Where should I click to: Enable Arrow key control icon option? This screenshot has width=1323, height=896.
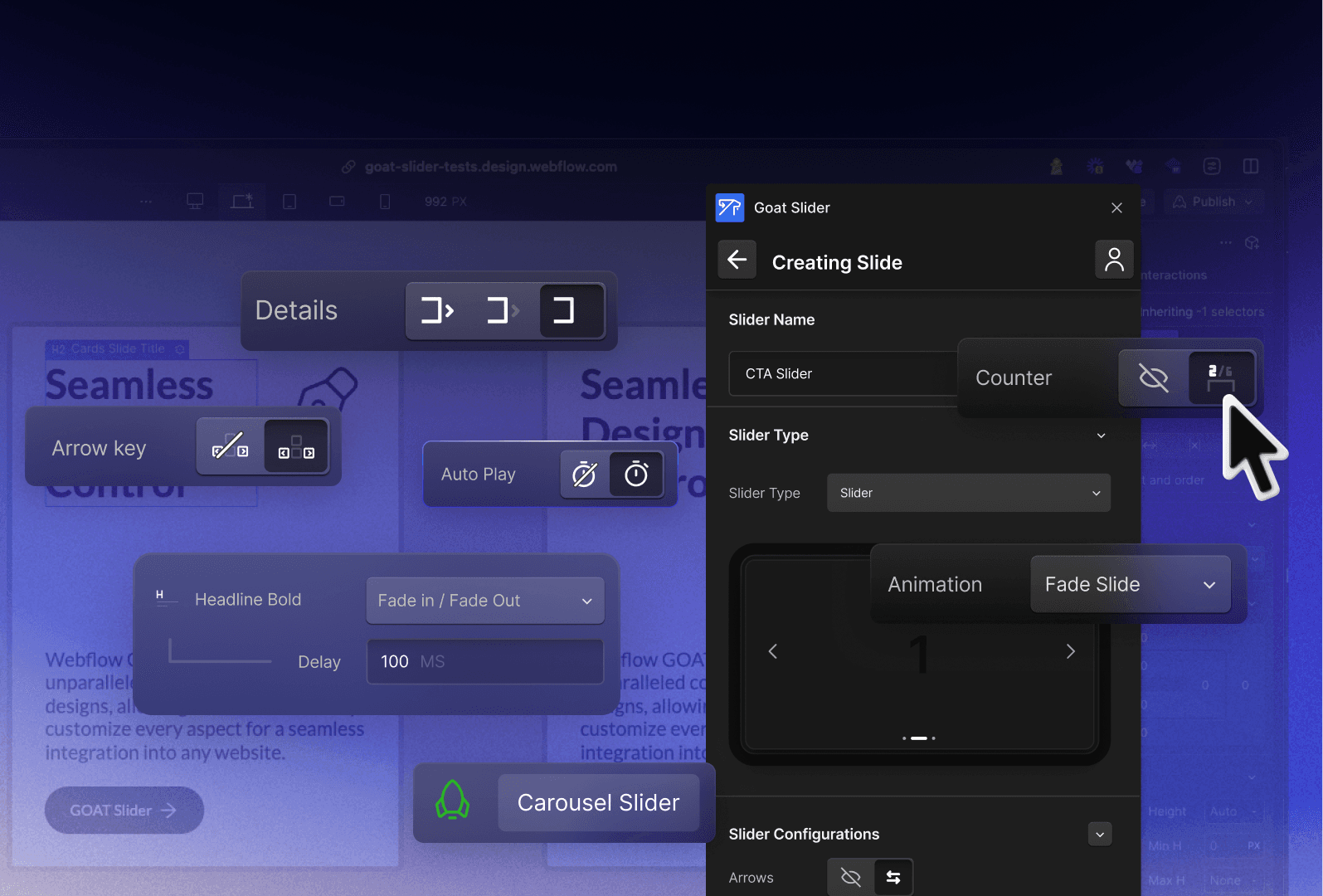(295, 446)
